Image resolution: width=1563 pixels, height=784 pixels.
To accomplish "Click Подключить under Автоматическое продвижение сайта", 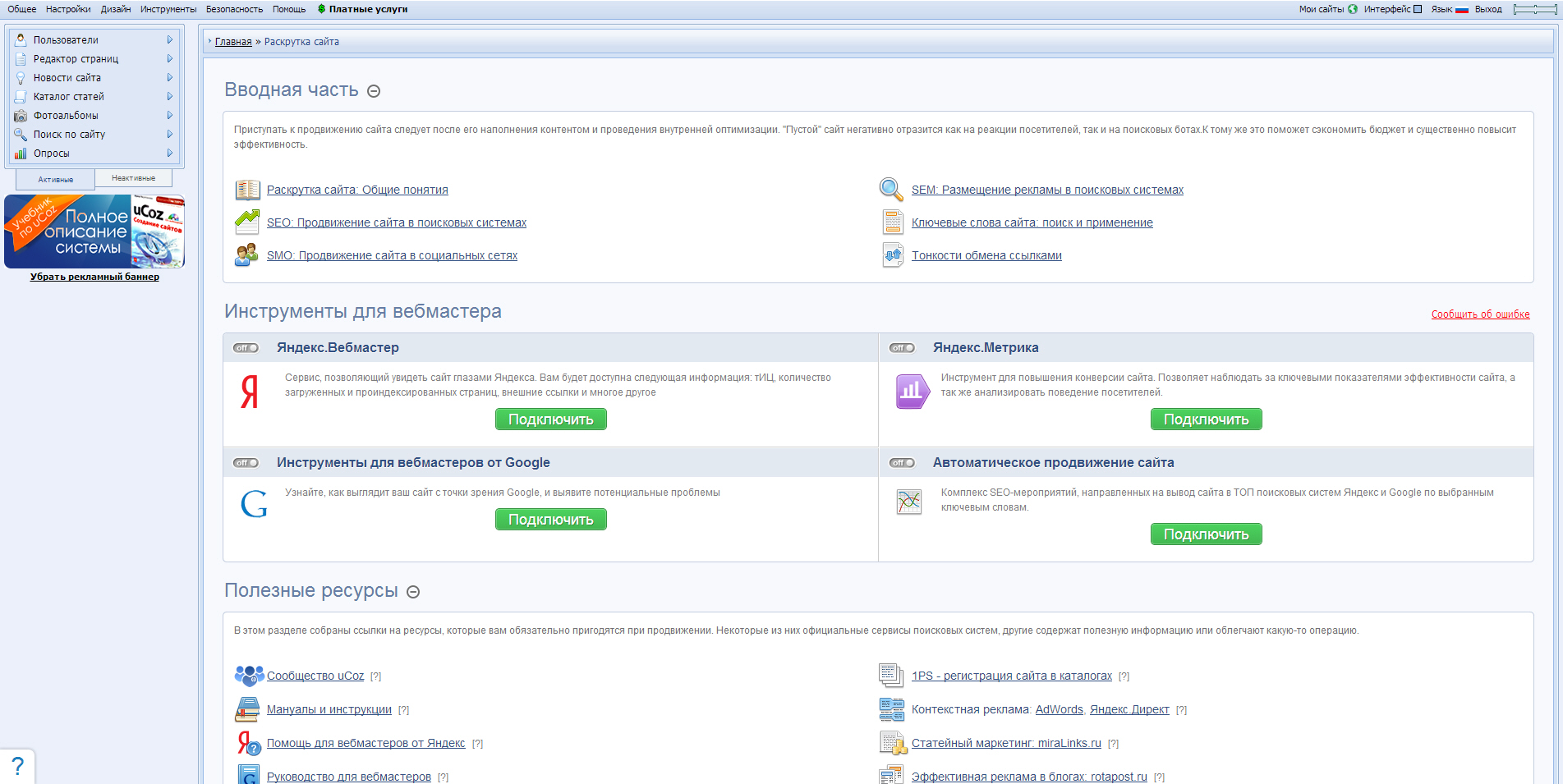I will [x=1207, y=534].
